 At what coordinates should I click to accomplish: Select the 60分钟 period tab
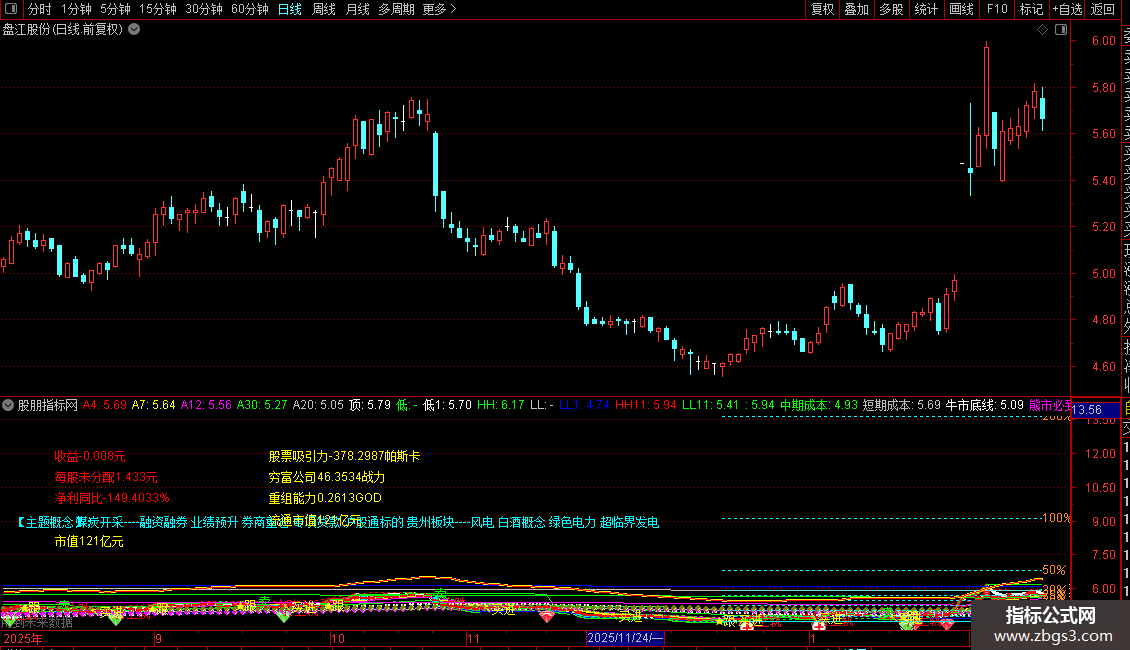coord(250,9)
